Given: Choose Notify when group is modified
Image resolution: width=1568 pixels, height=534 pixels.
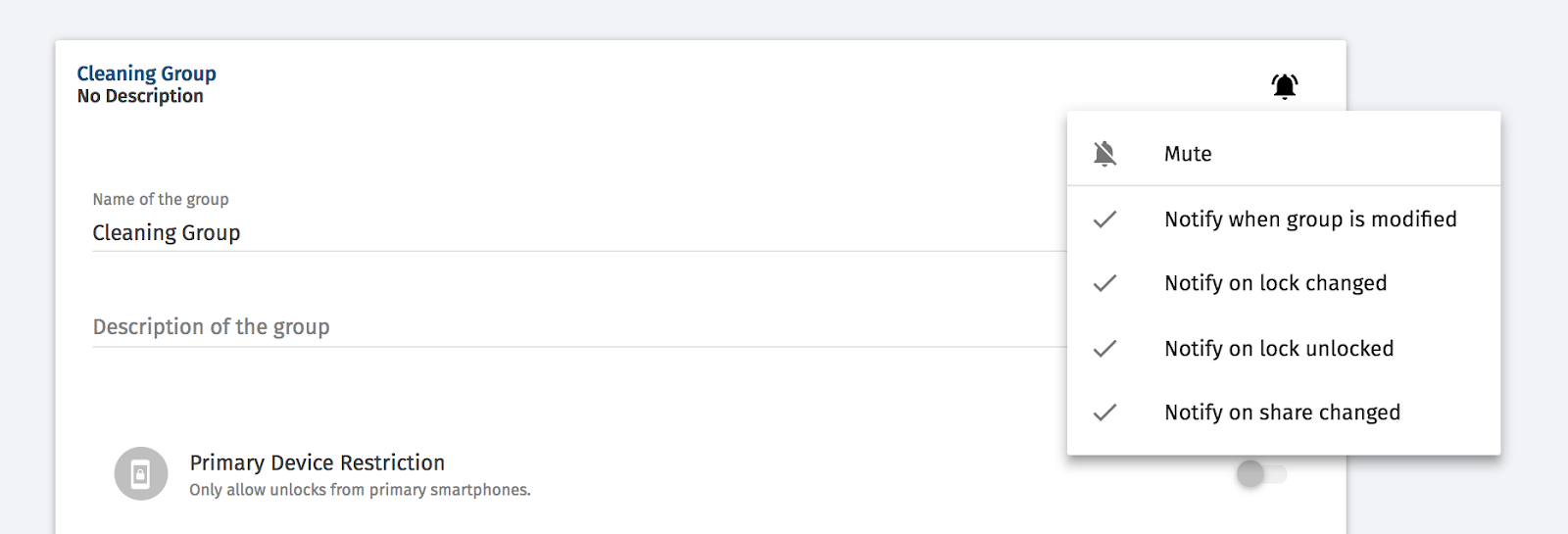Looking at the screenshot, I should pos(1284,219).
